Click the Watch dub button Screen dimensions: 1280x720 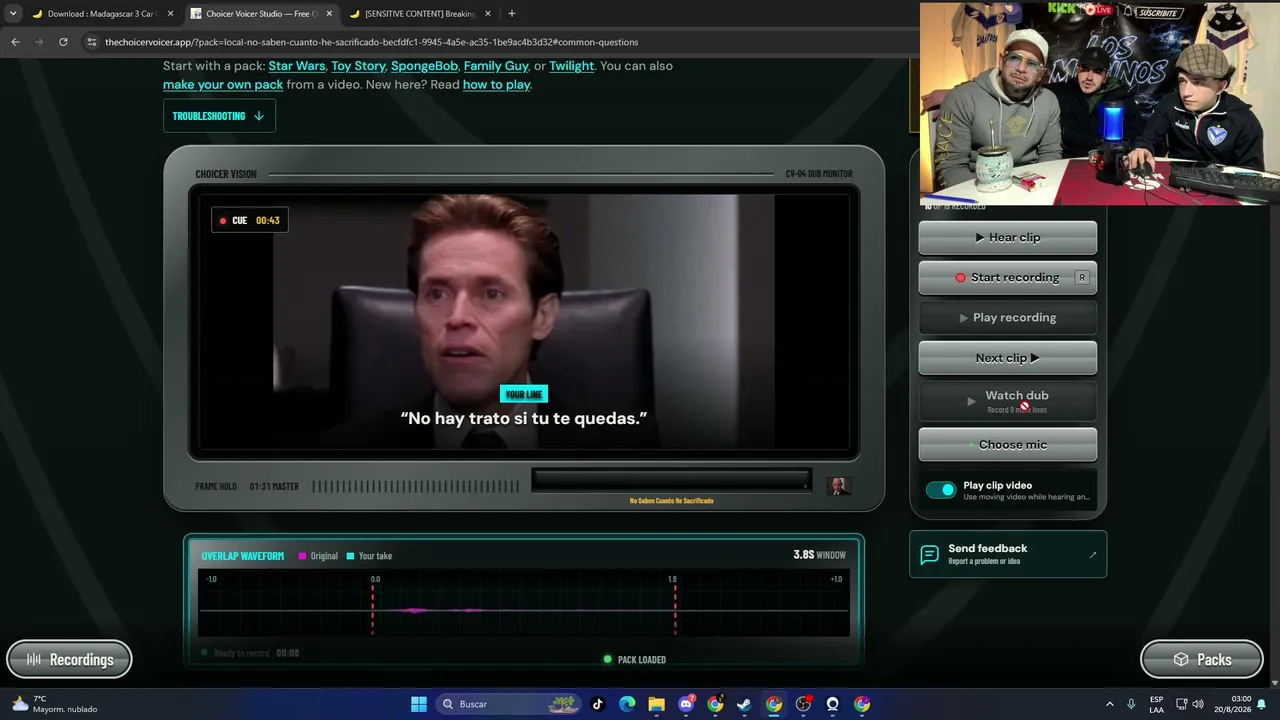[x=1008, y=400]
